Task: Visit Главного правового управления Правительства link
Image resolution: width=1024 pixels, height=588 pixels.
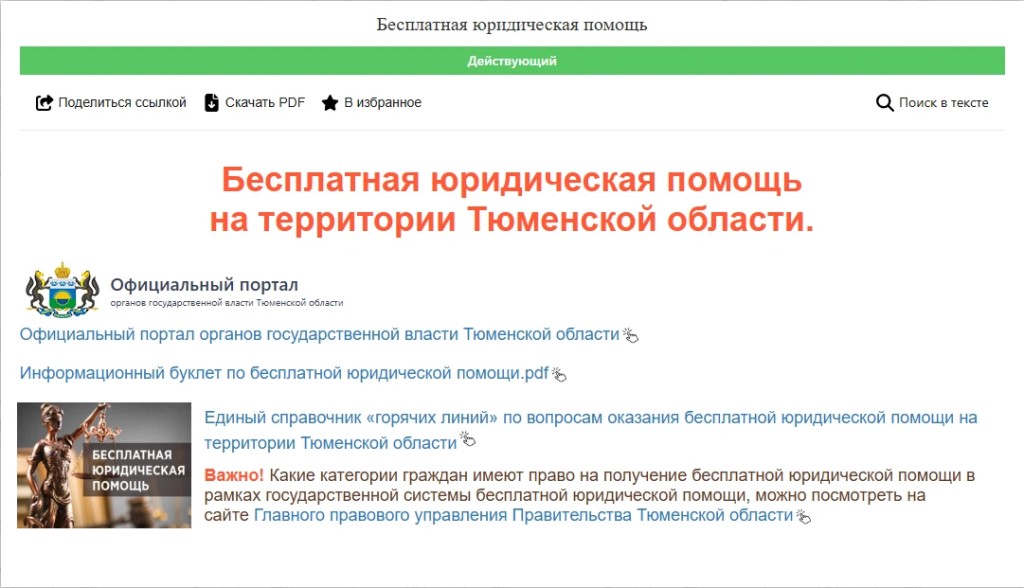Action: pos(523,516)
